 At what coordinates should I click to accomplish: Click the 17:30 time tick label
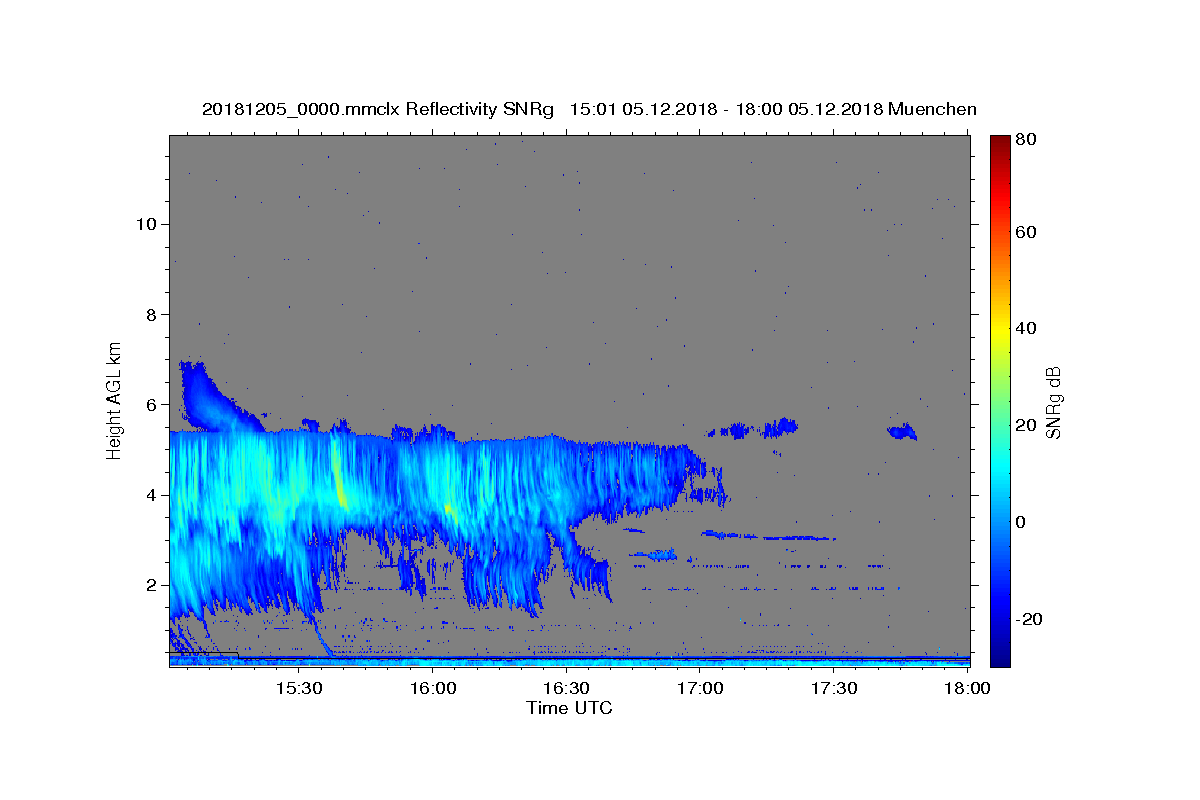pyautogui.click(x=834, y=689)
